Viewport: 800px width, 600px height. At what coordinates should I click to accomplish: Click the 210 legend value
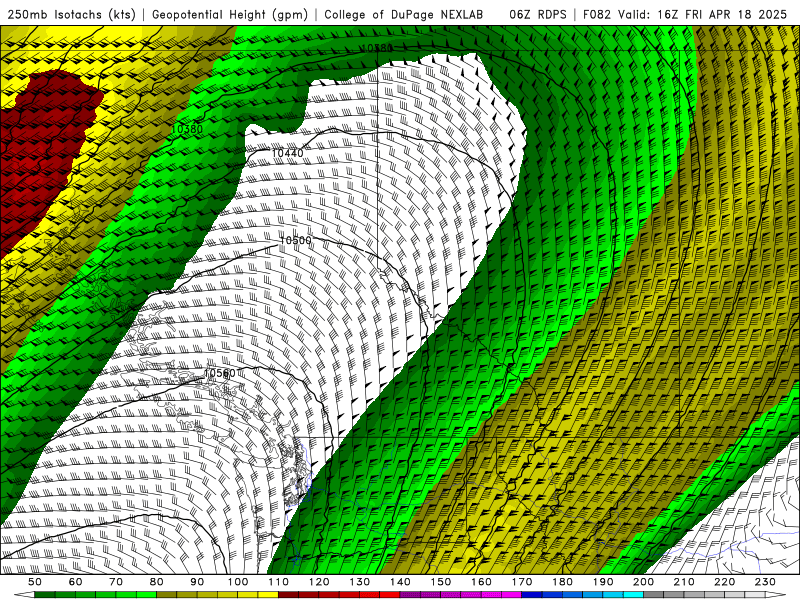pyautogui.click(x=684, y=582)
